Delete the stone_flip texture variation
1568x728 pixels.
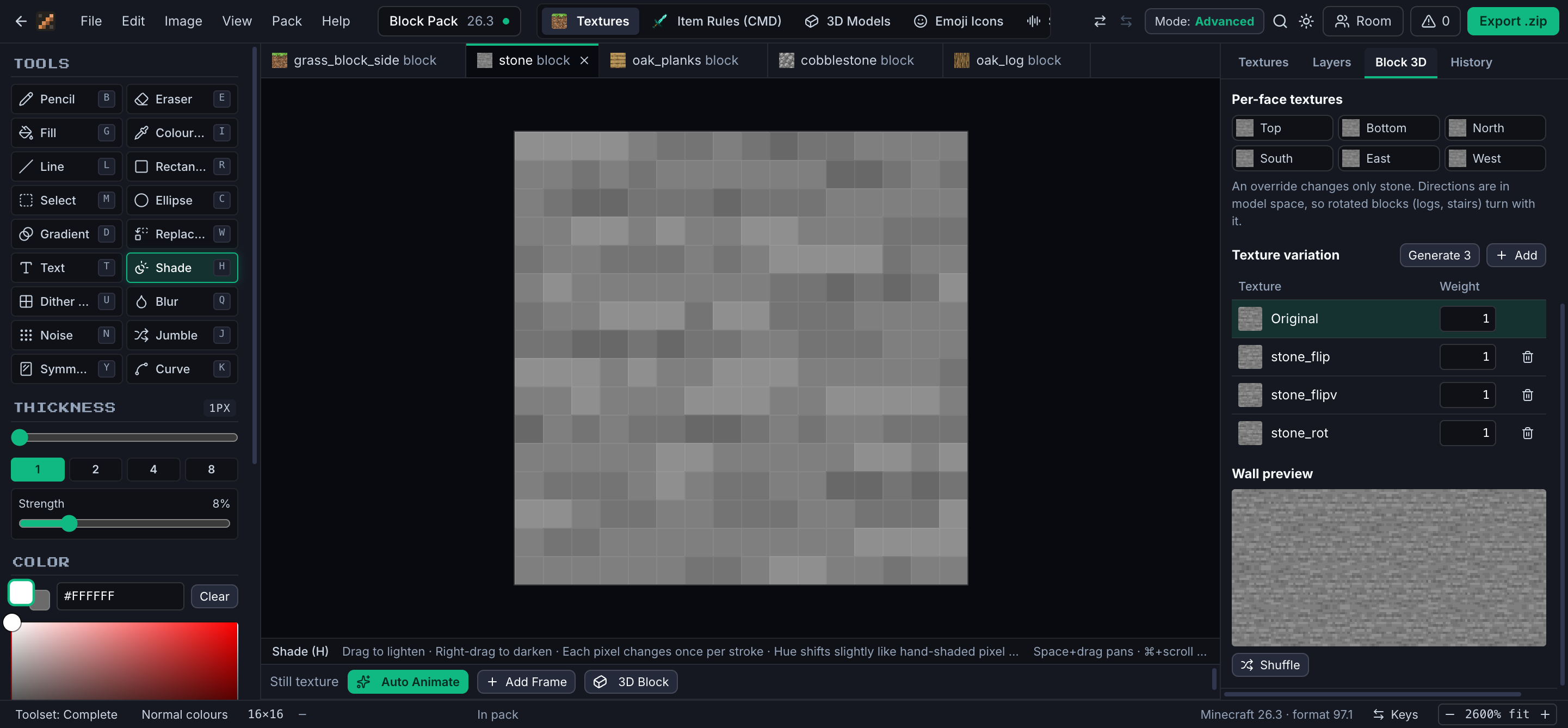tap(1527, 357)
